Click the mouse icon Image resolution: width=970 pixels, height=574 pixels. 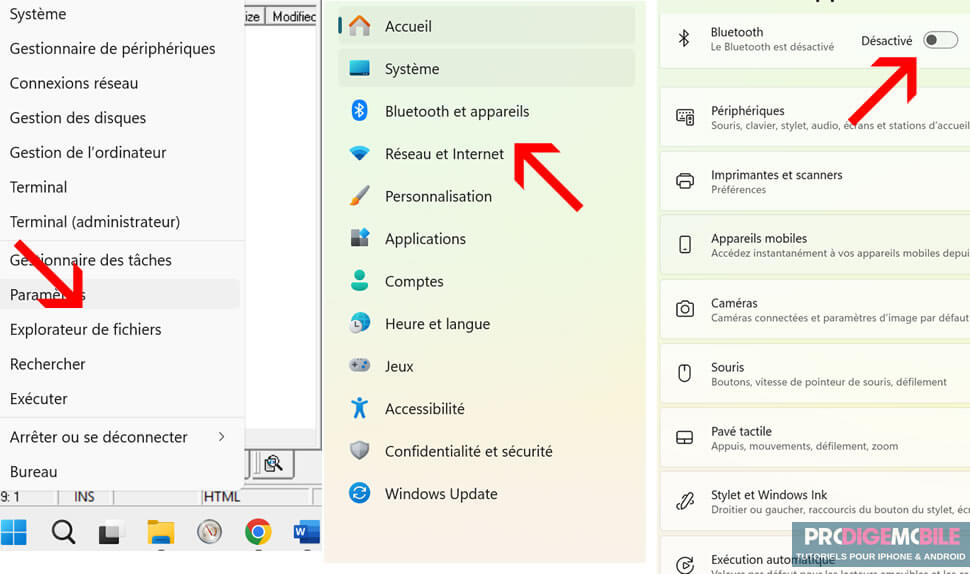click(x=684, y=373)
